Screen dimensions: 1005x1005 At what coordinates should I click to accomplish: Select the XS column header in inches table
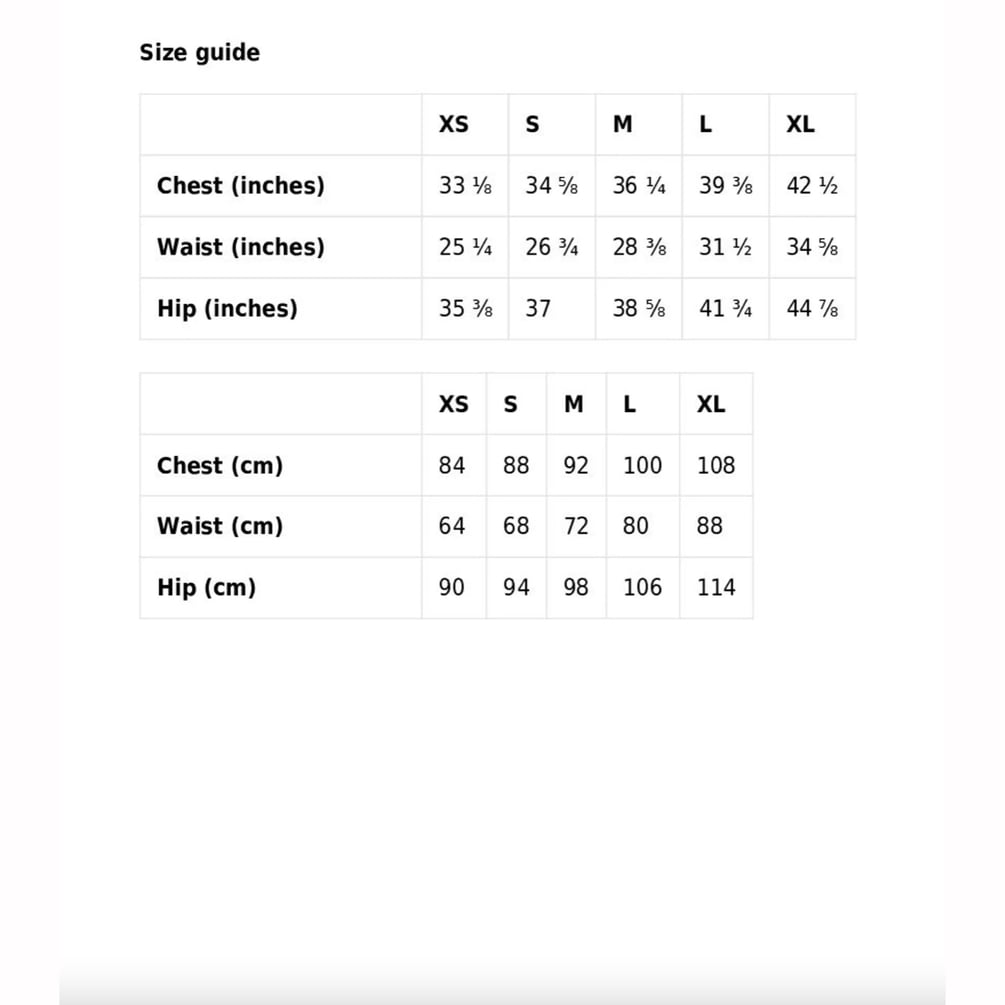click(x=453, y=124)
